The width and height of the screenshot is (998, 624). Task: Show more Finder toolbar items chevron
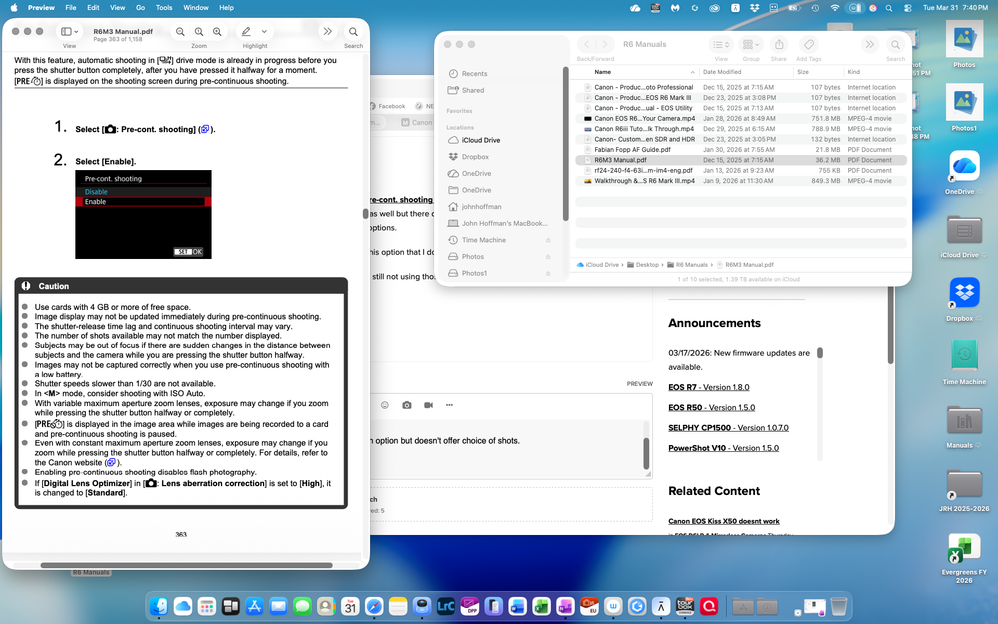[x=869, y=45]
